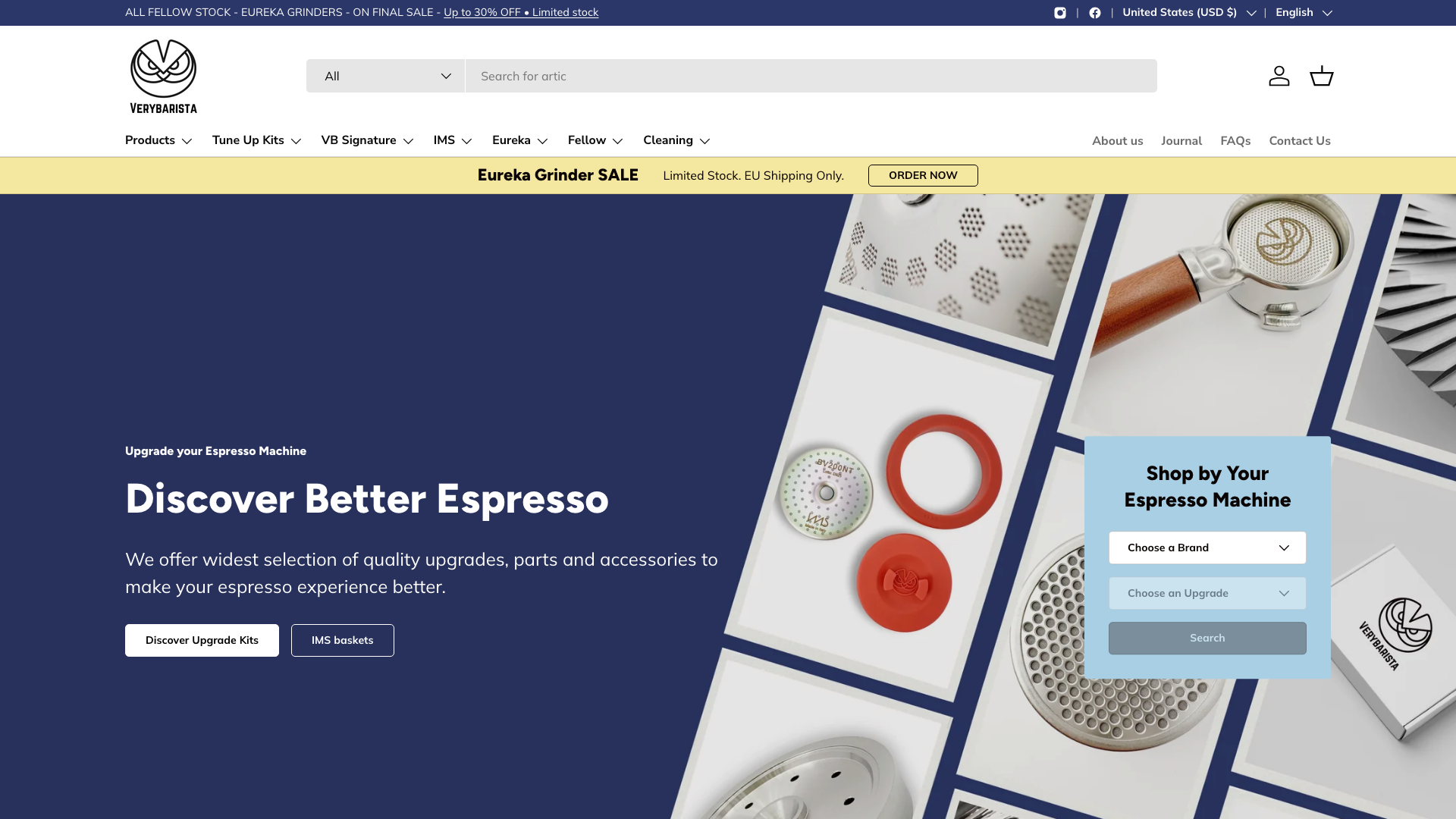Expand the United States (USD $) selector
The image size is (1456, 819).
(x=1189, y=13)
